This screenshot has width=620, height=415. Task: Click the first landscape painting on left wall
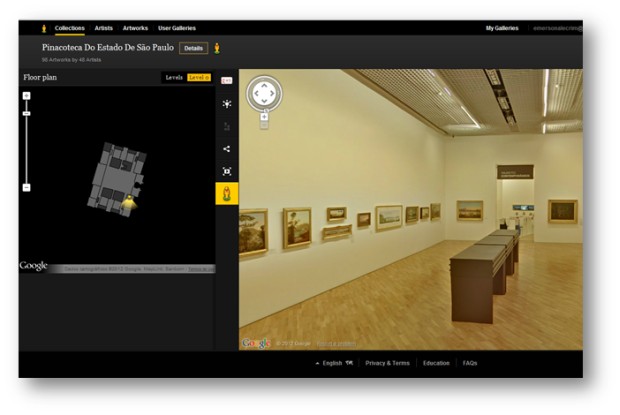coord(253,232)
